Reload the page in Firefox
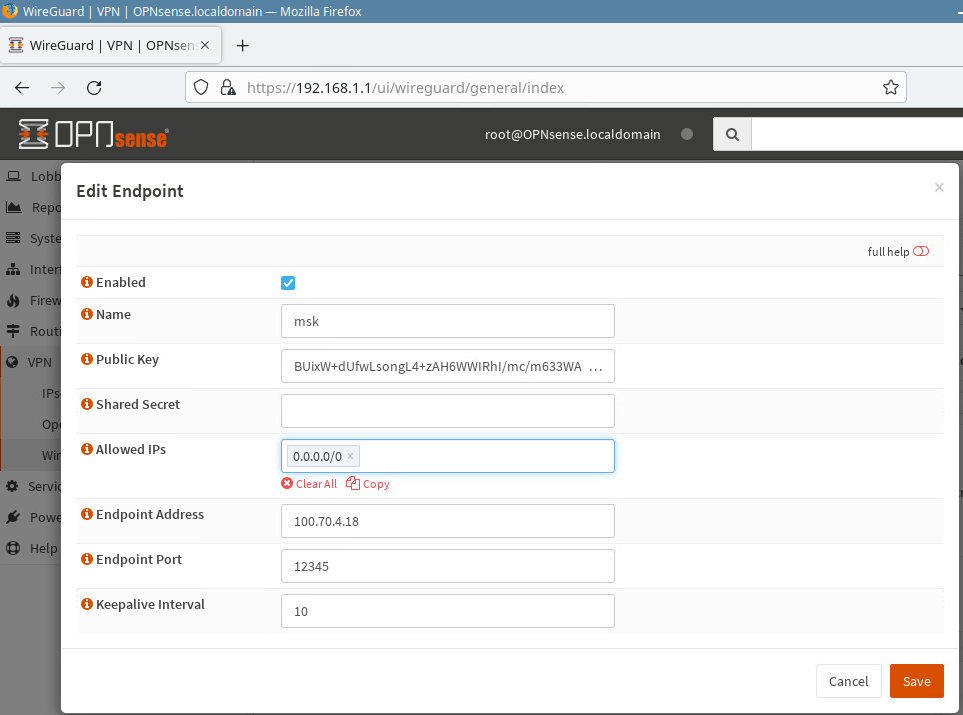 coord(94,87)
